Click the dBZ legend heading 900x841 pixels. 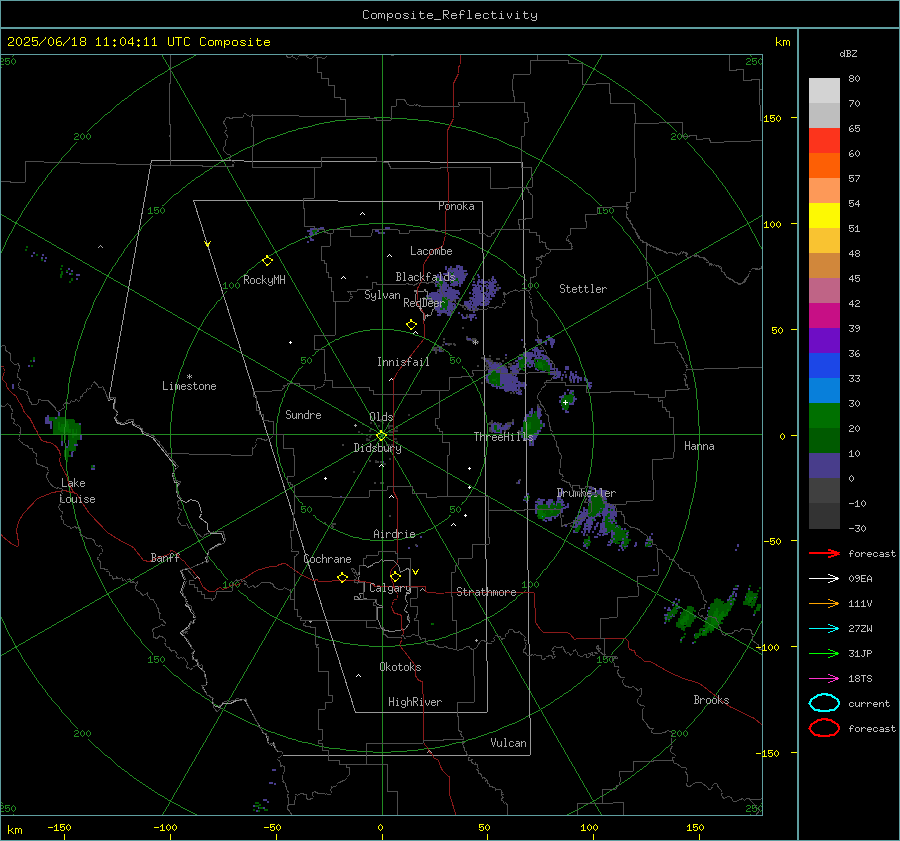(x=848, y=53)
